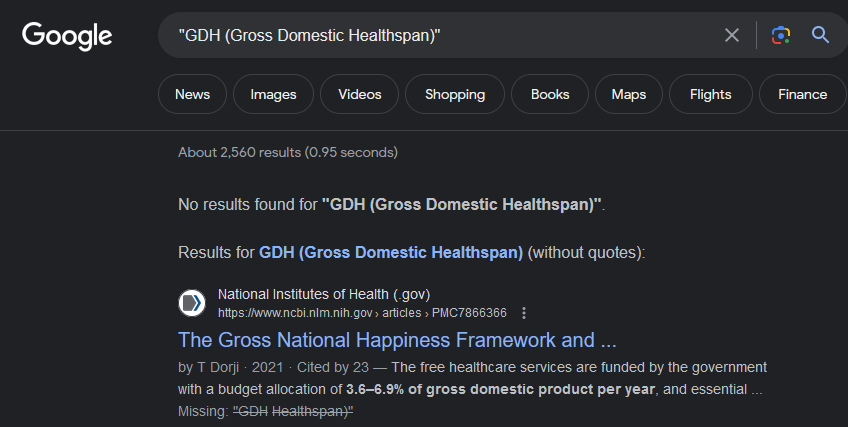
Task: Click the Google logo
Action: coord(67,36)
